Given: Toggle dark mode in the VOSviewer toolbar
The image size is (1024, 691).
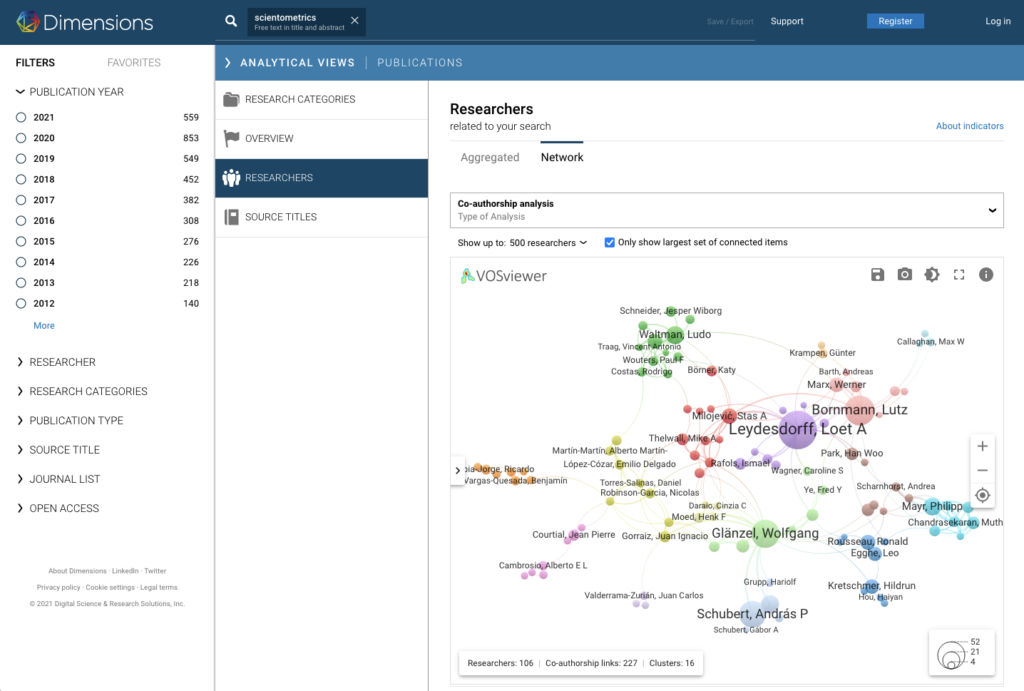Looking at the screenshot, I should click(x=932, y=275).
